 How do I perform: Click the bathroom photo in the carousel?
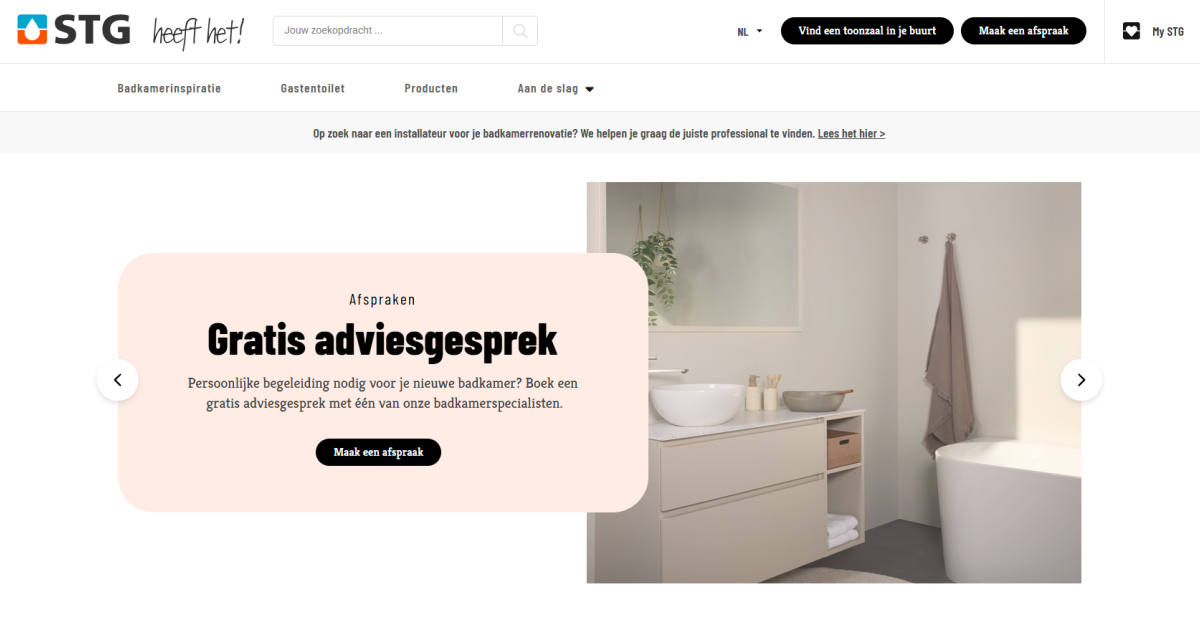[x=834, y=382]
